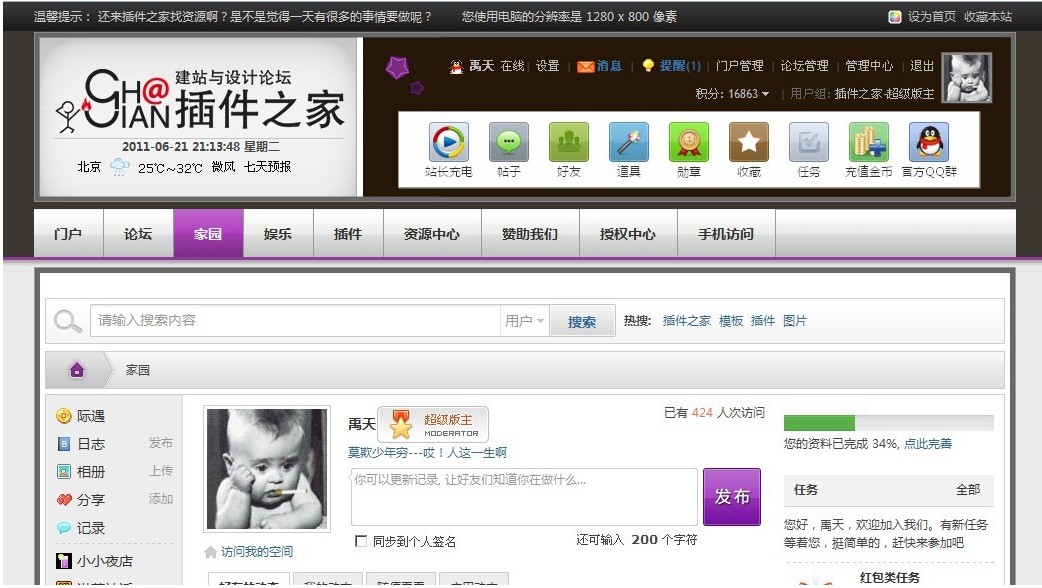
Task: Follow the 点此完善 profile link
Action: [928, 444]
